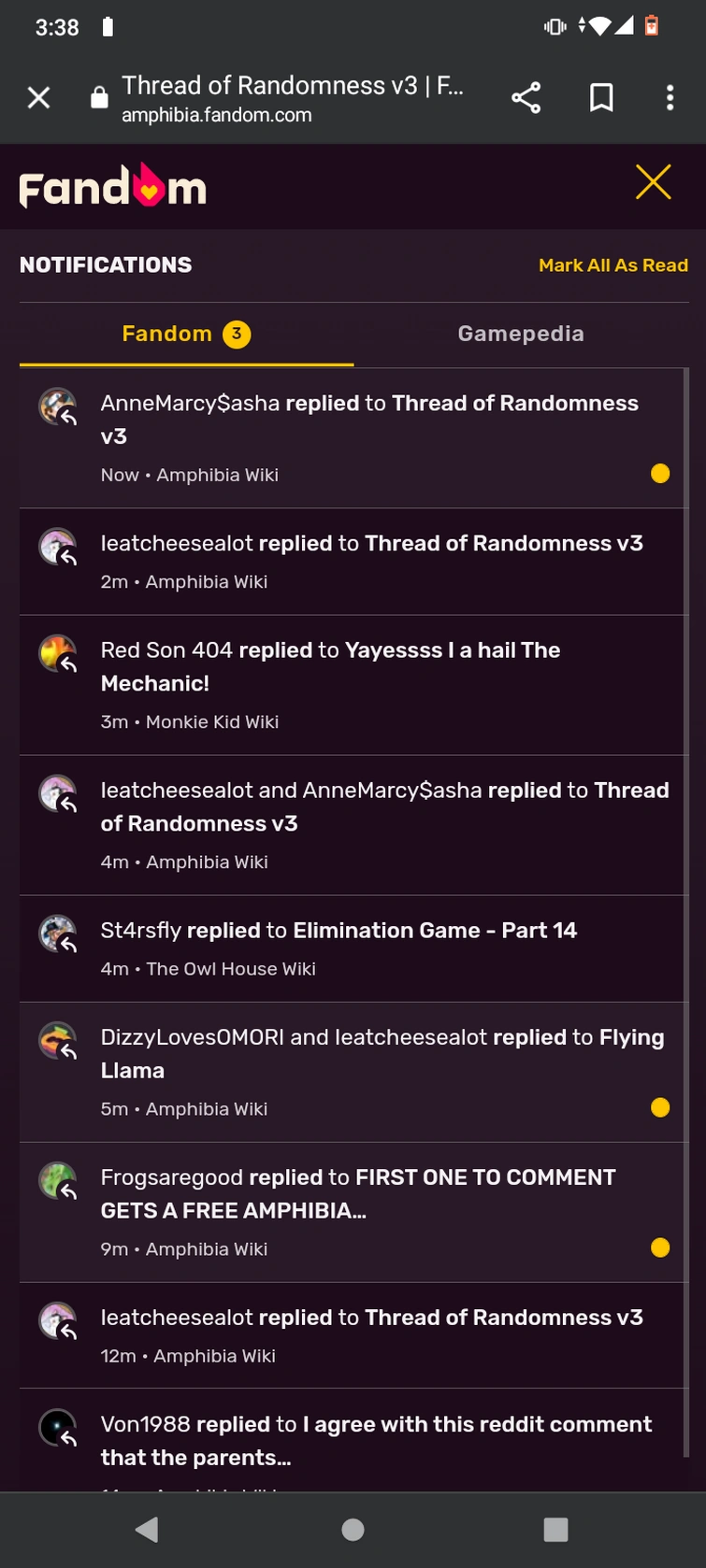Click Mark All As Read
The image size is (706, 1568).
612,265
